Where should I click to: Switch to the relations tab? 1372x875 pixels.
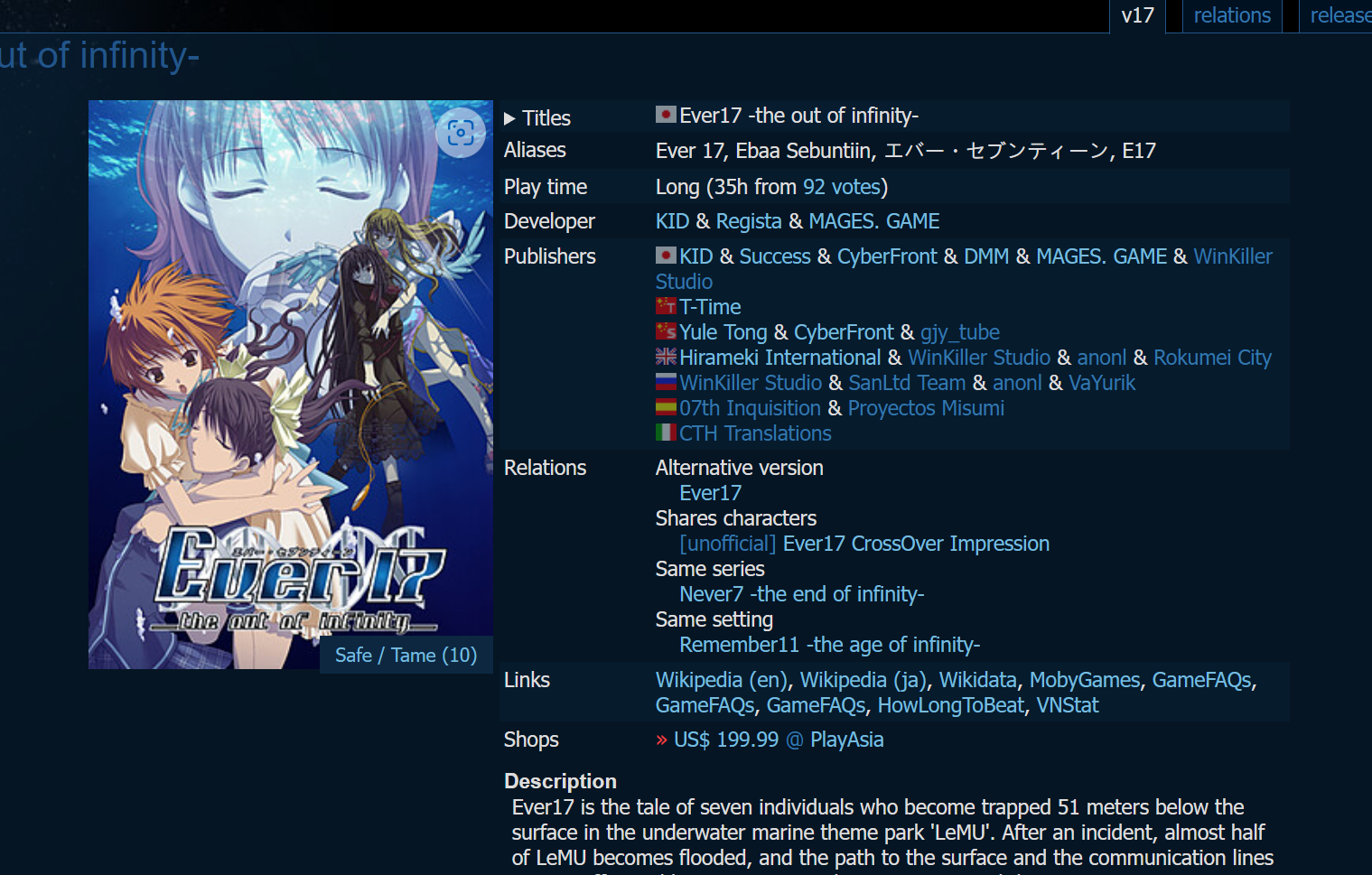(x=1232, y=15)
